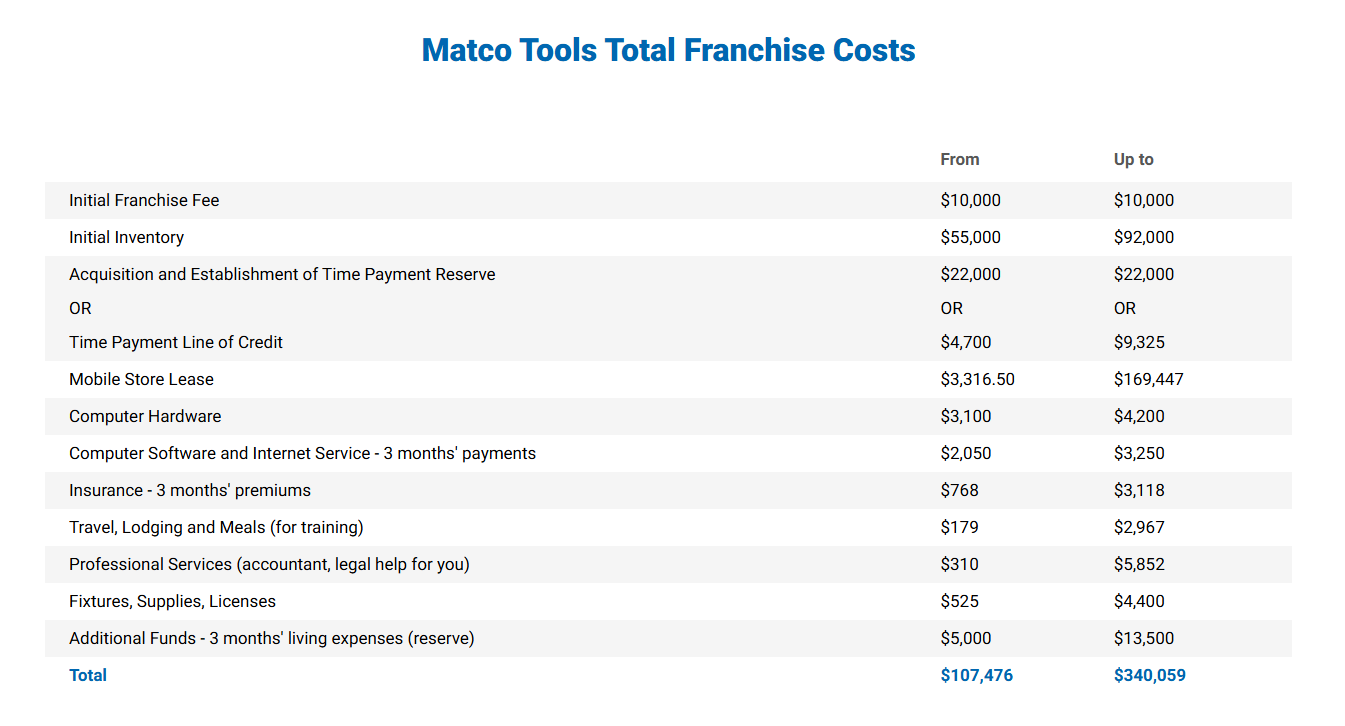Image resolution: width=1345 pixels, height=726 pixels.
Task: Click the $92,000 Initial Inventory value
Action: 1144,237
